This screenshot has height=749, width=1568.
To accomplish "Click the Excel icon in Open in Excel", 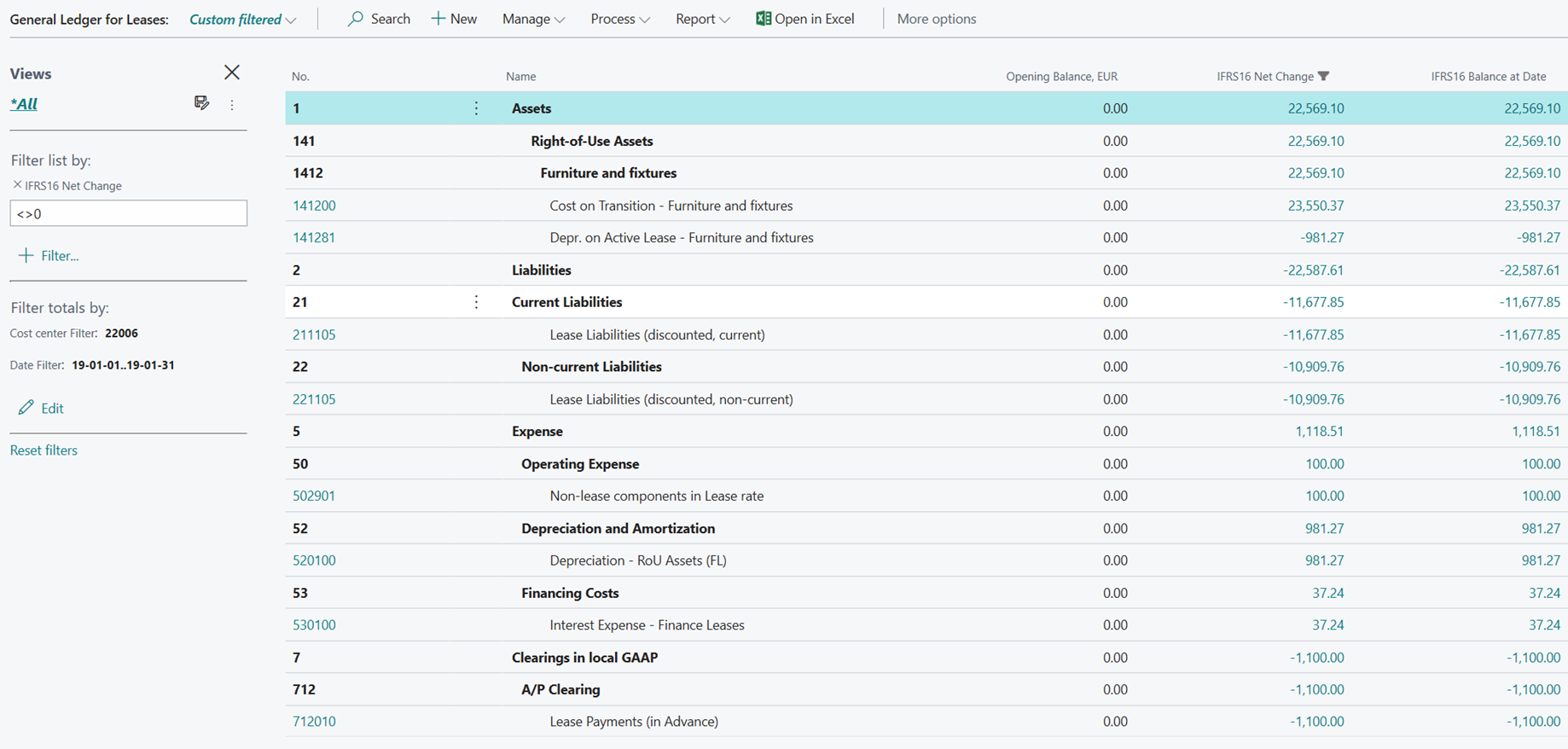I will tap(764, 19).
